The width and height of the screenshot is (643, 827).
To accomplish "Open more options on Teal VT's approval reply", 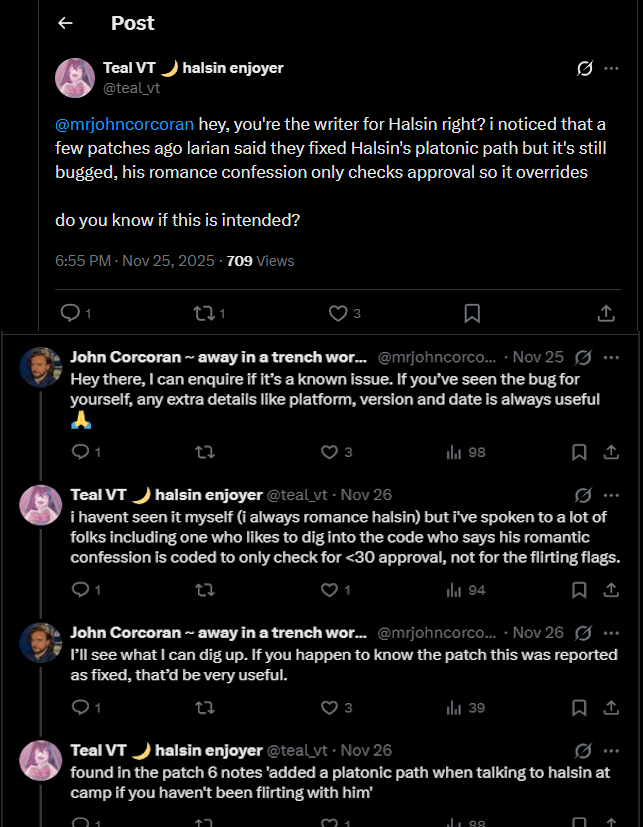I will coord(611,495).
